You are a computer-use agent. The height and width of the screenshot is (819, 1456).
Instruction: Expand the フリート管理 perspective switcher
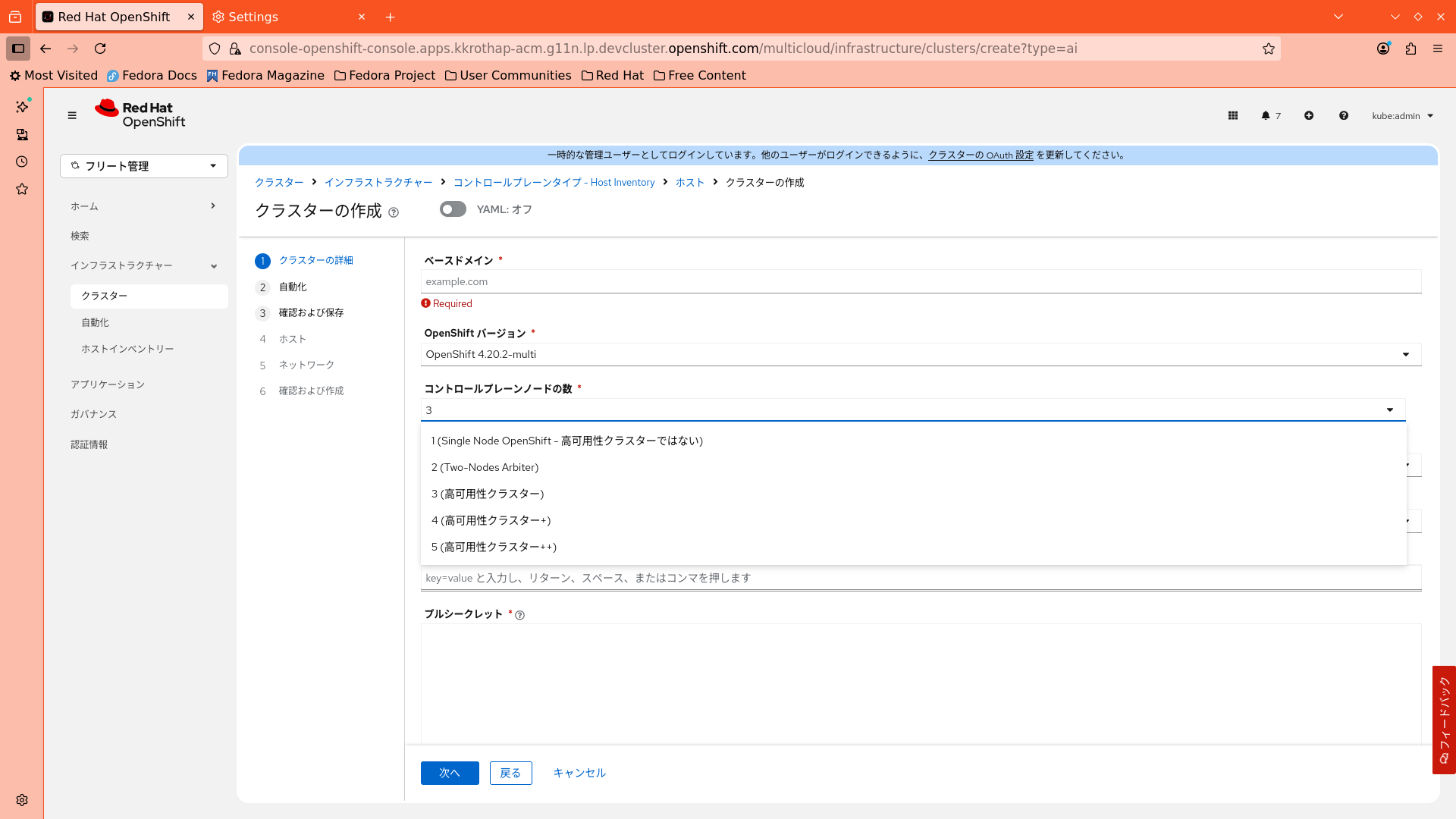tap(144, 166)
